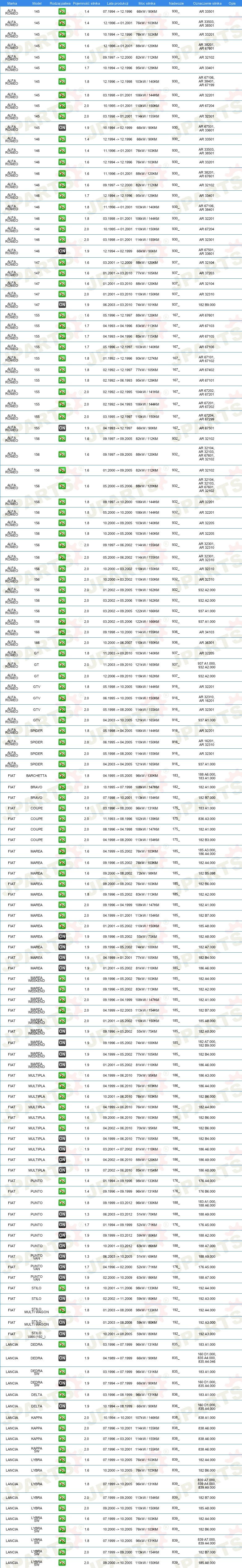The width and height of the screenshot is (242, 1568).
Task: Click the AR 34103 engine code cell
Action: pos(207,632)
